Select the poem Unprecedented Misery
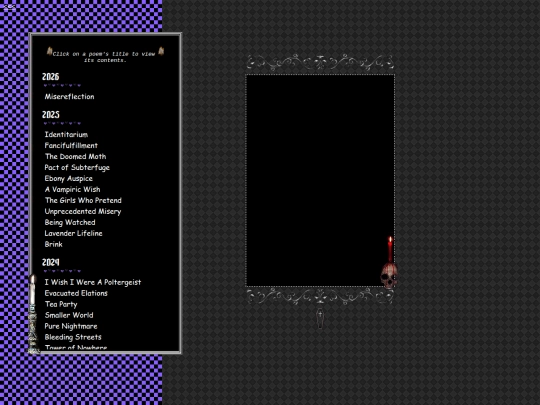The height and width of the screenshot is (405, 540). [x=83, y=211]
